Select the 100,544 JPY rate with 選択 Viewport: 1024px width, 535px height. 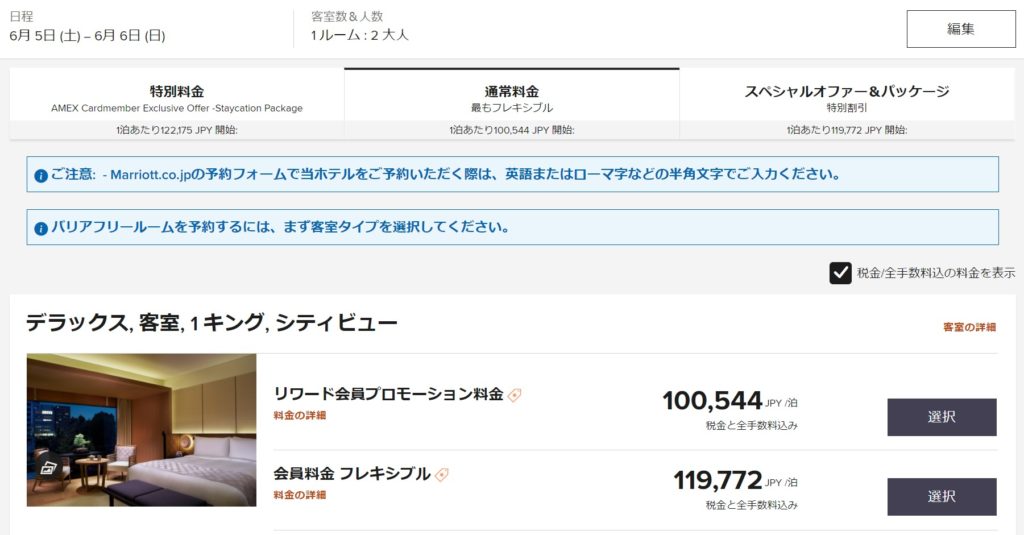click(941, 417)
